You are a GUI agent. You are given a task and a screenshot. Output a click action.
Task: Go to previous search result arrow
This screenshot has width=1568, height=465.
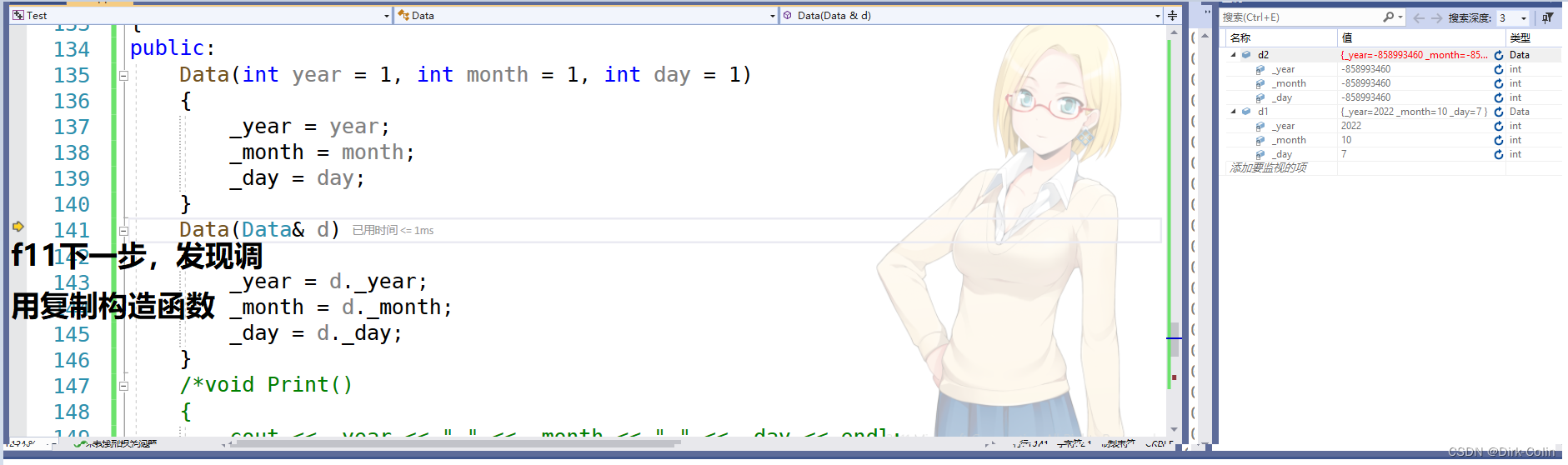(x=1419, y=17)
